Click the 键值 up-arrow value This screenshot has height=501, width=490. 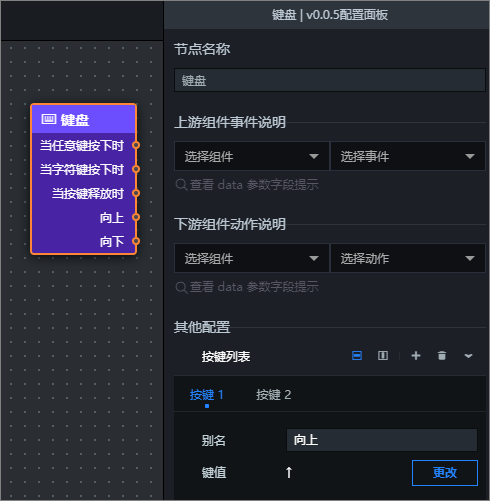(x=289, y=472)
